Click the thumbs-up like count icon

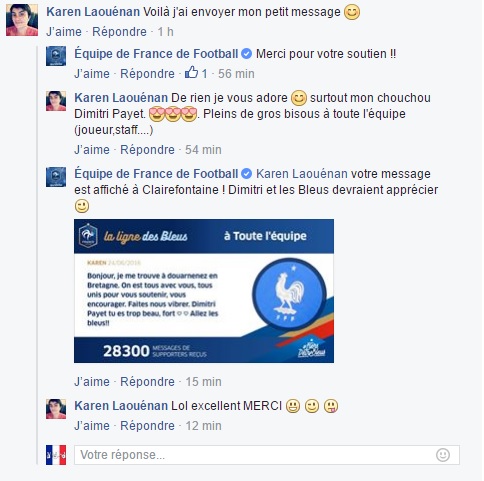click(192, 72)
